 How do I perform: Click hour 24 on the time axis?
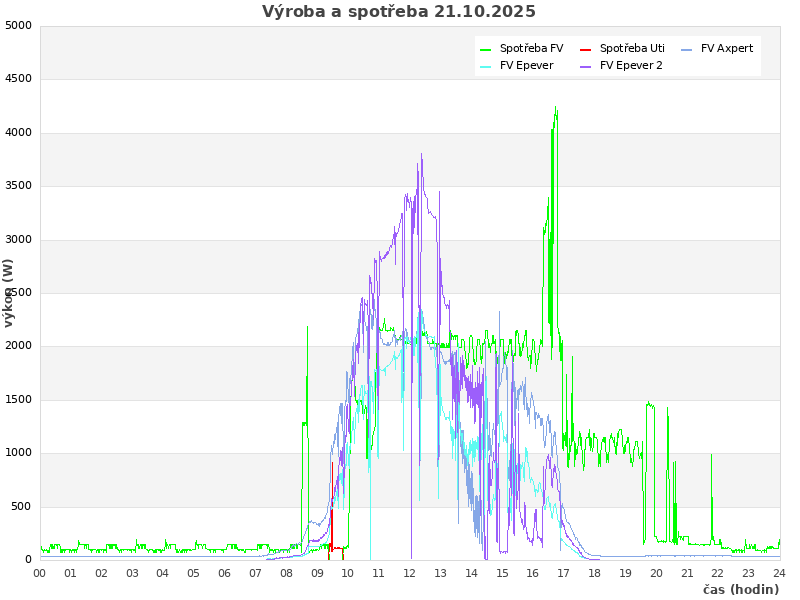click(x=779, y=573)
